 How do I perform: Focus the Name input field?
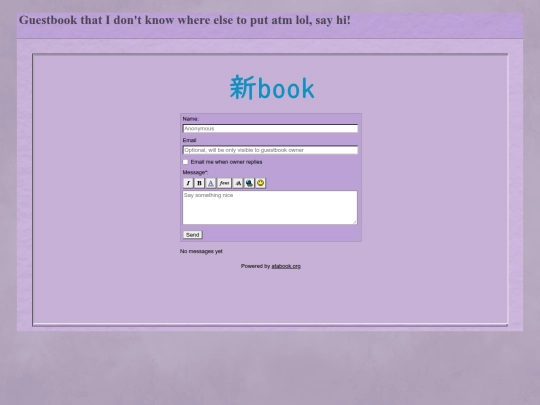pyautogui.click(x=270, y=128)
